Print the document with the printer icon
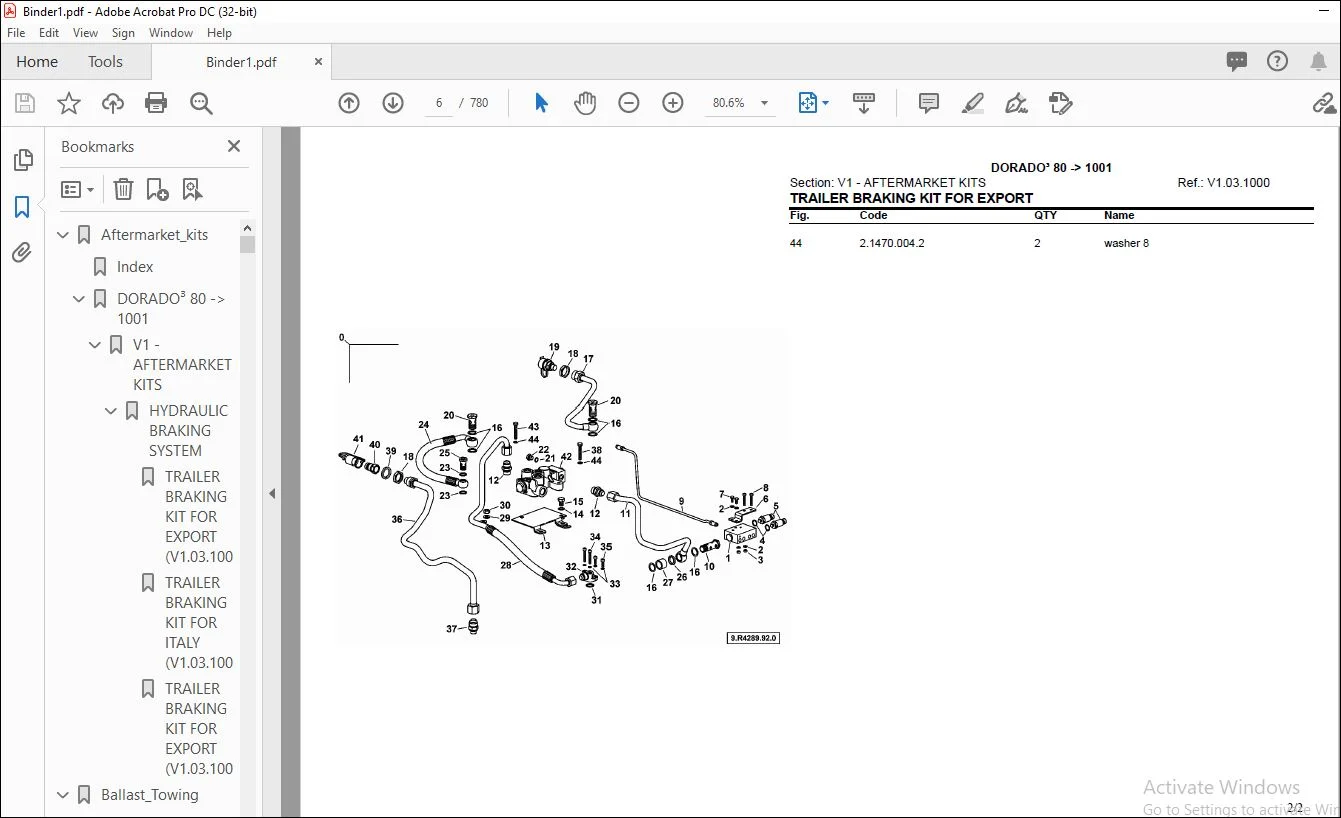Screen dimensions: 1341x818 156,103
